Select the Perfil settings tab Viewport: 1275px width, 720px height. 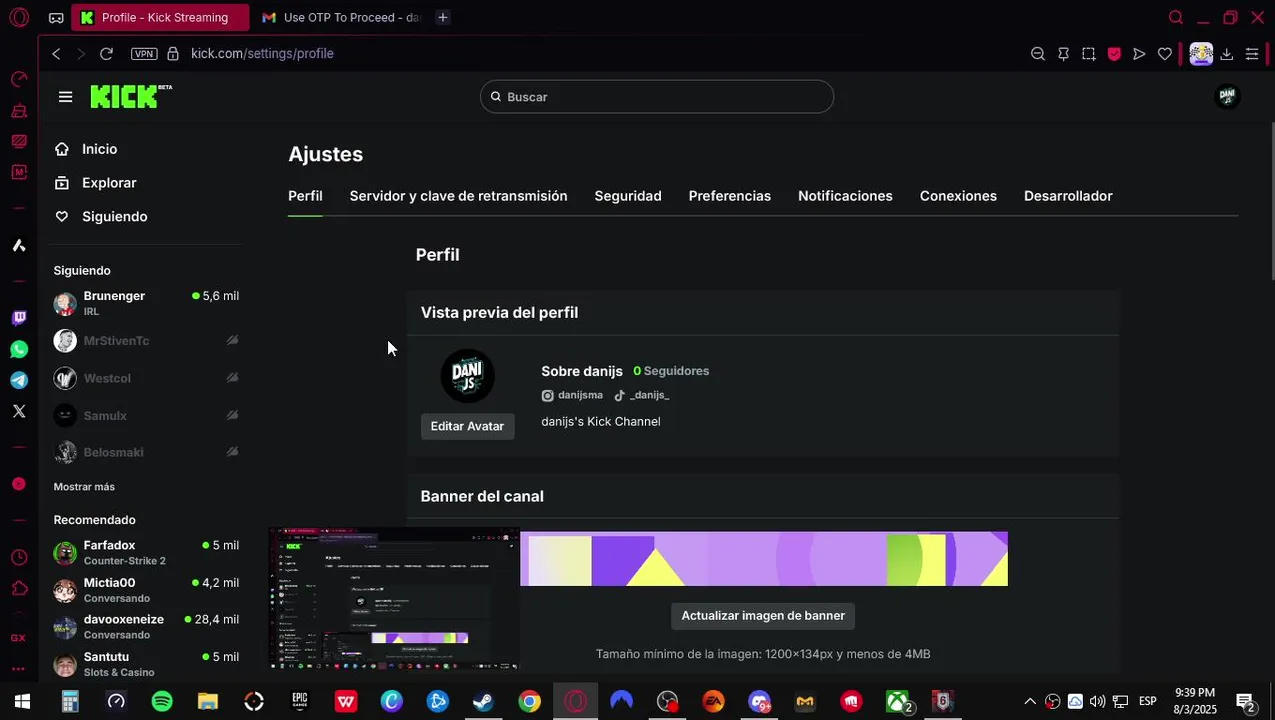click(305, 196)
